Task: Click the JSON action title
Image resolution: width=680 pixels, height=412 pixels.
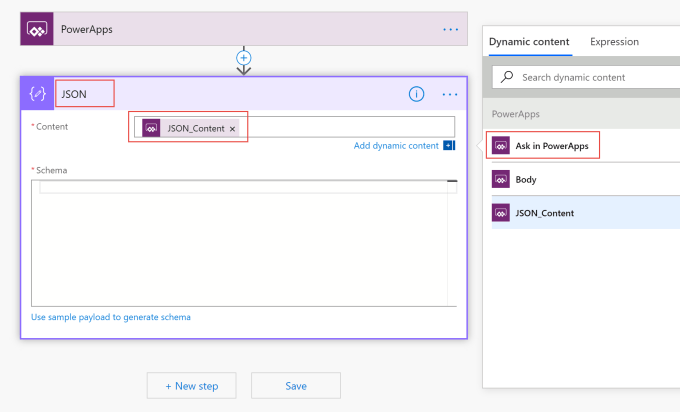Action: [74, 94]
